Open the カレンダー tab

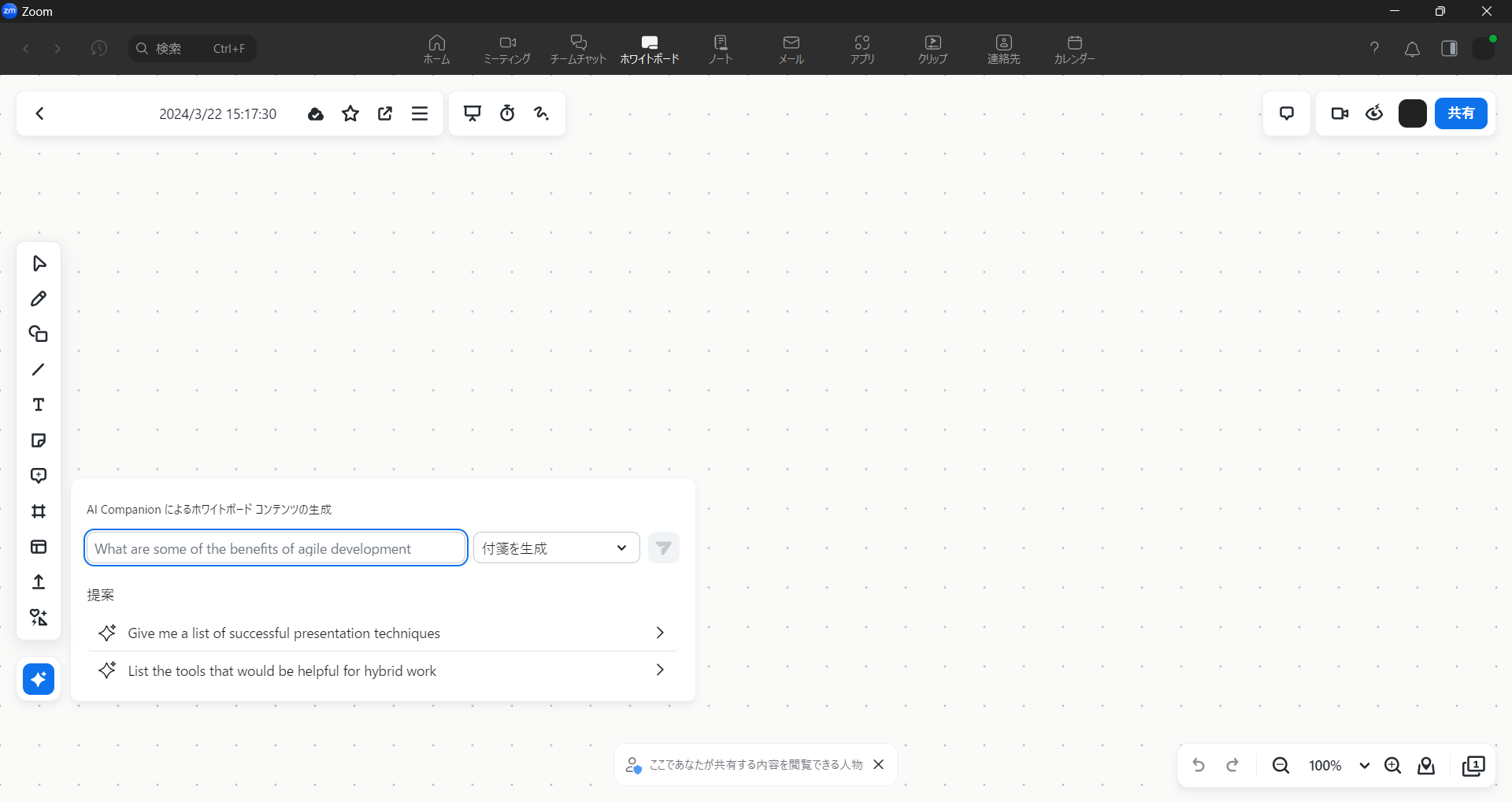pos(1074,49)
